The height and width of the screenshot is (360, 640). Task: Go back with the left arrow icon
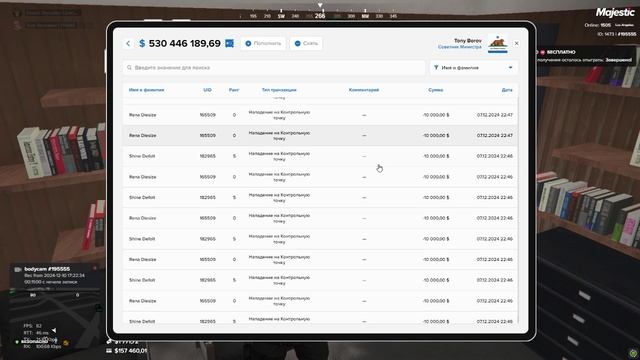(x=128, y=43)
